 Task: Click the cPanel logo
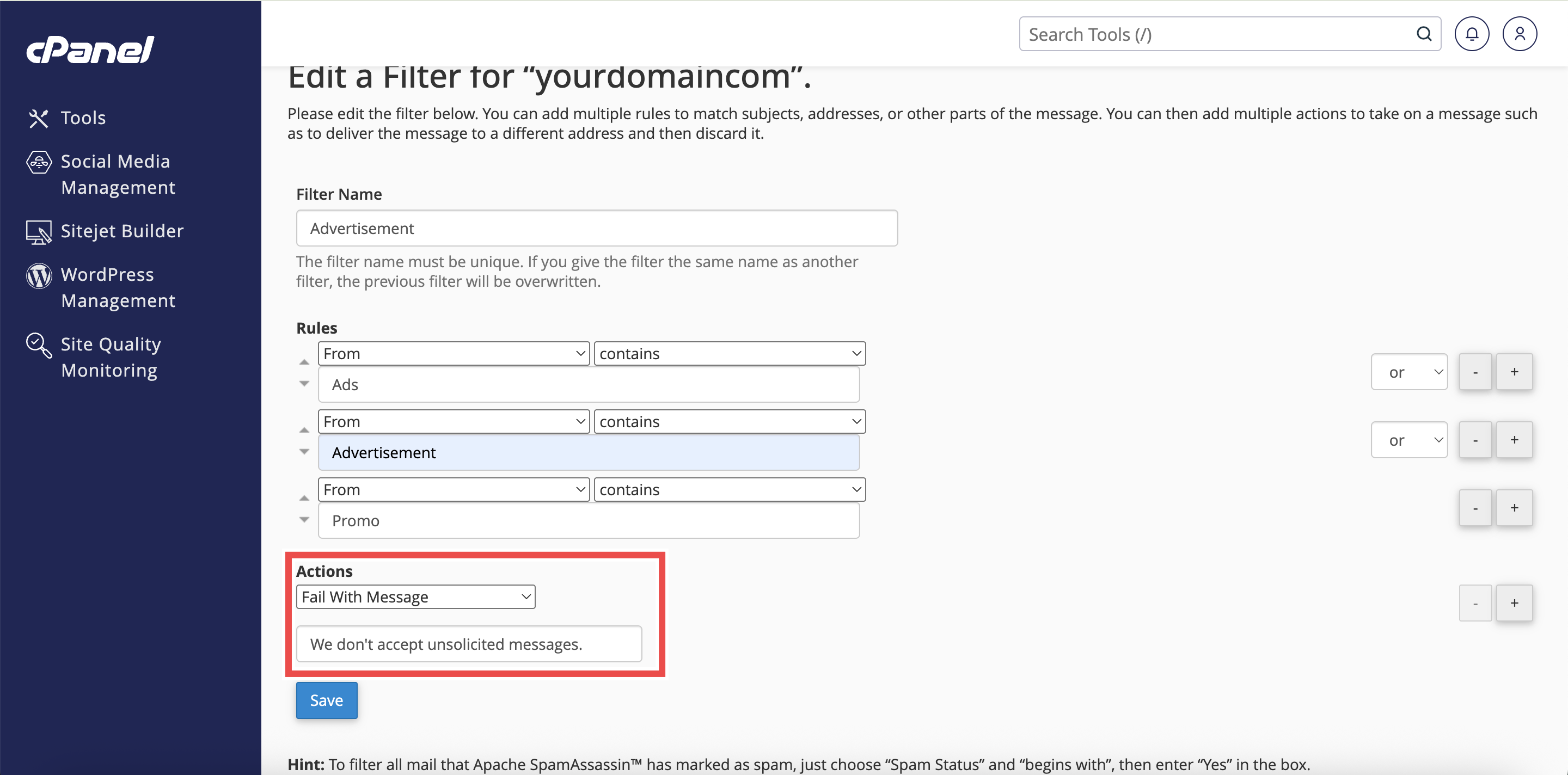click(90, 50)
